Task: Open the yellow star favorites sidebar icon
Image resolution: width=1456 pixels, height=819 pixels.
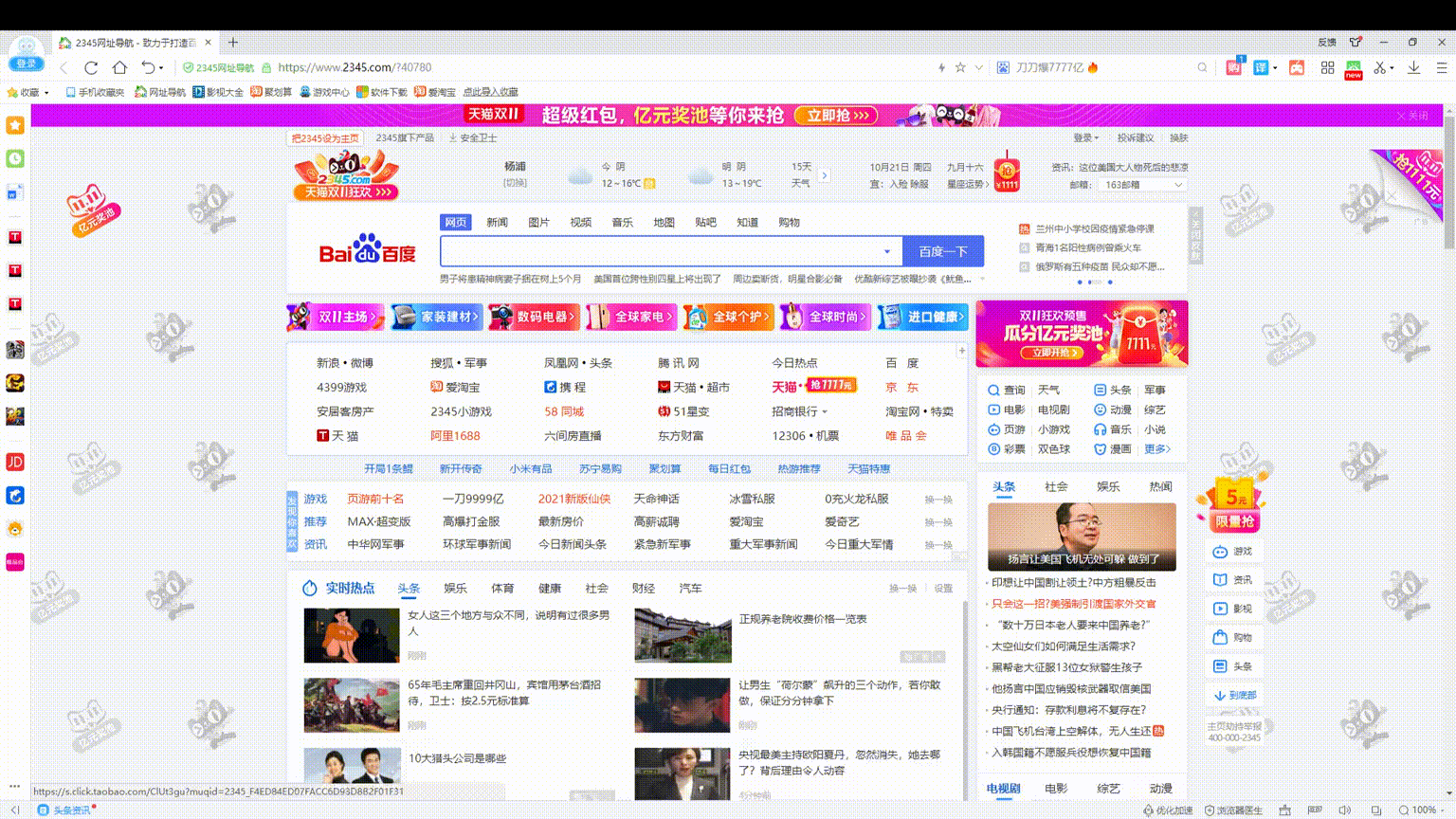Action: tap(15, 124)
